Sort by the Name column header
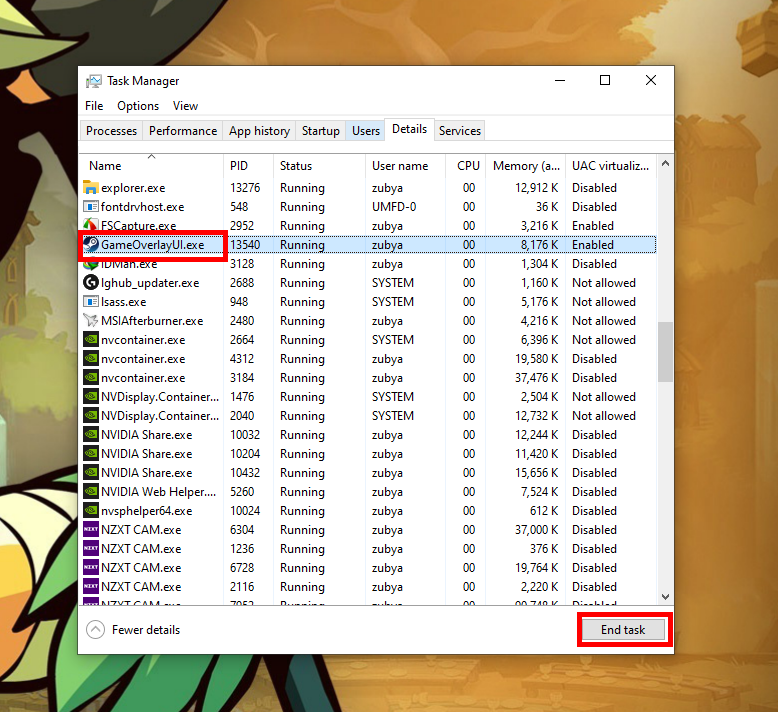The image size is (778, 712). click(151, 165)
